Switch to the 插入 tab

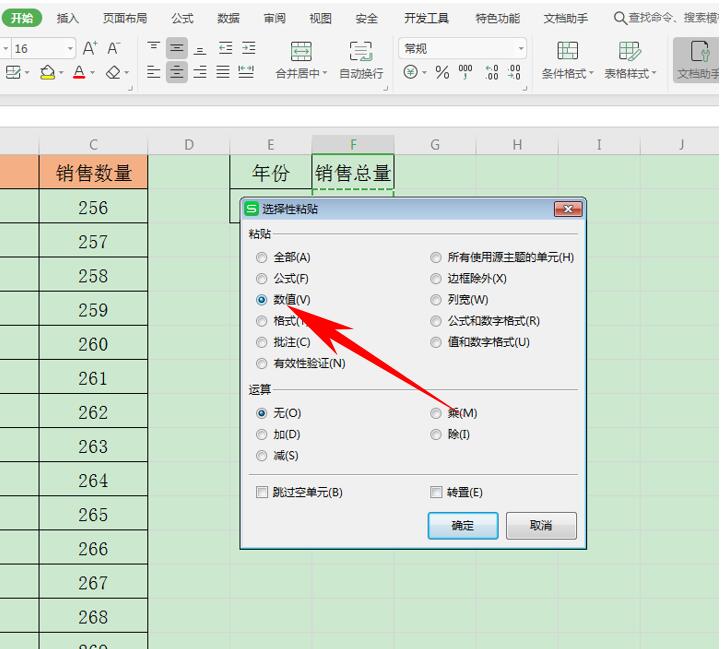pyautogui.click(x=68, y=18)
